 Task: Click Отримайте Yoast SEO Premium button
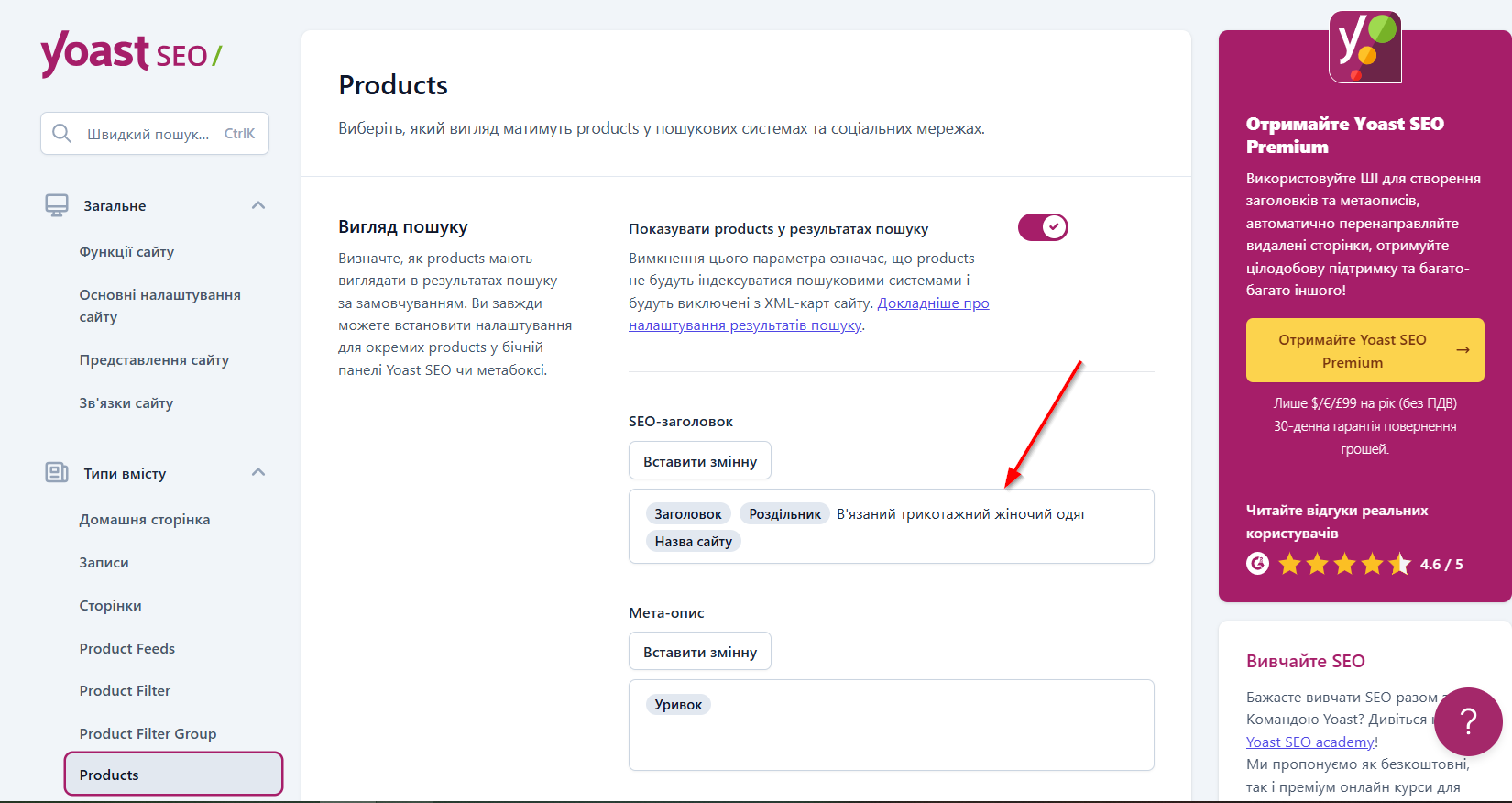pyautogui.click(x=1365, y=350)
